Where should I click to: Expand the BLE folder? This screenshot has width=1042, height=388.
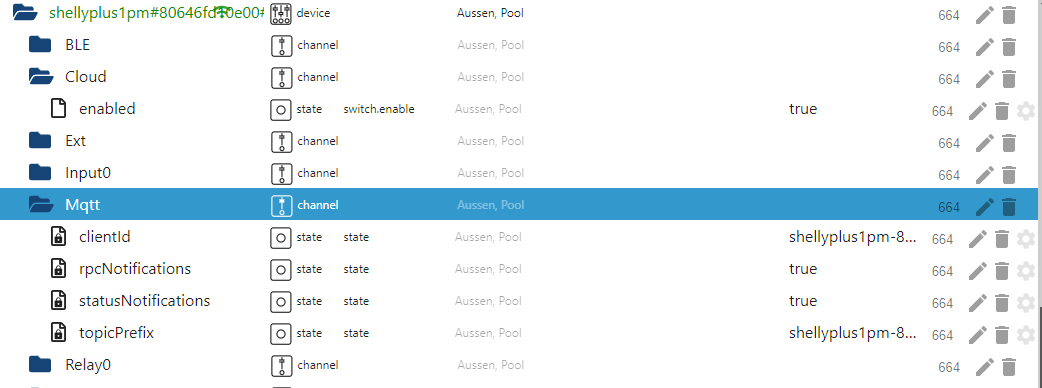pos(41,45)
